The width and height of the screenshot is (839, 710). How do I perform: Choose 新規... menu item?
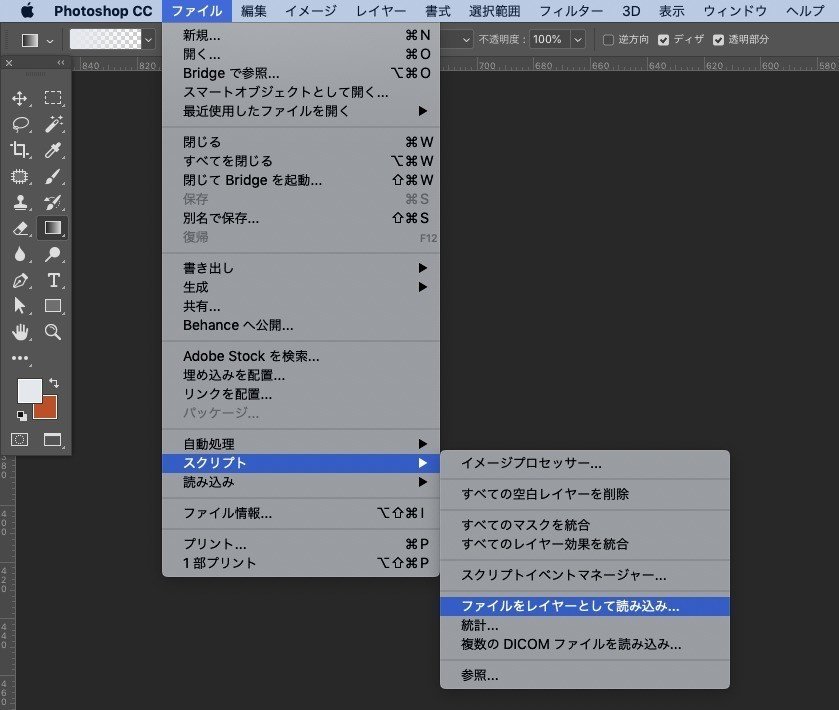[301, 35]
